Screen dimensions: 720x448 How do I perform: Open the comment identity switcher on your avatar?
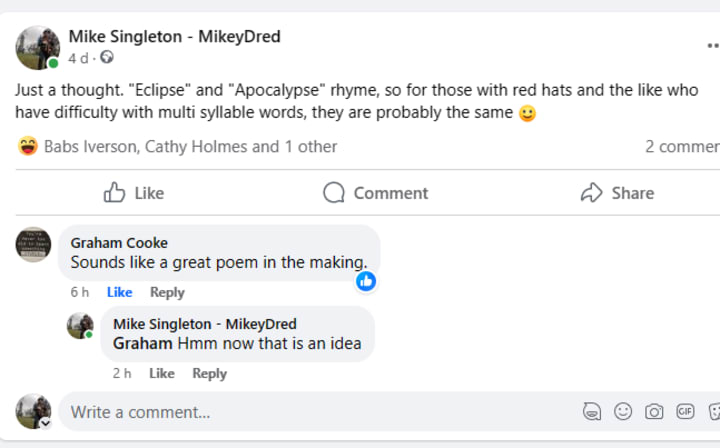pyautogui.click(x=45, y=424)
